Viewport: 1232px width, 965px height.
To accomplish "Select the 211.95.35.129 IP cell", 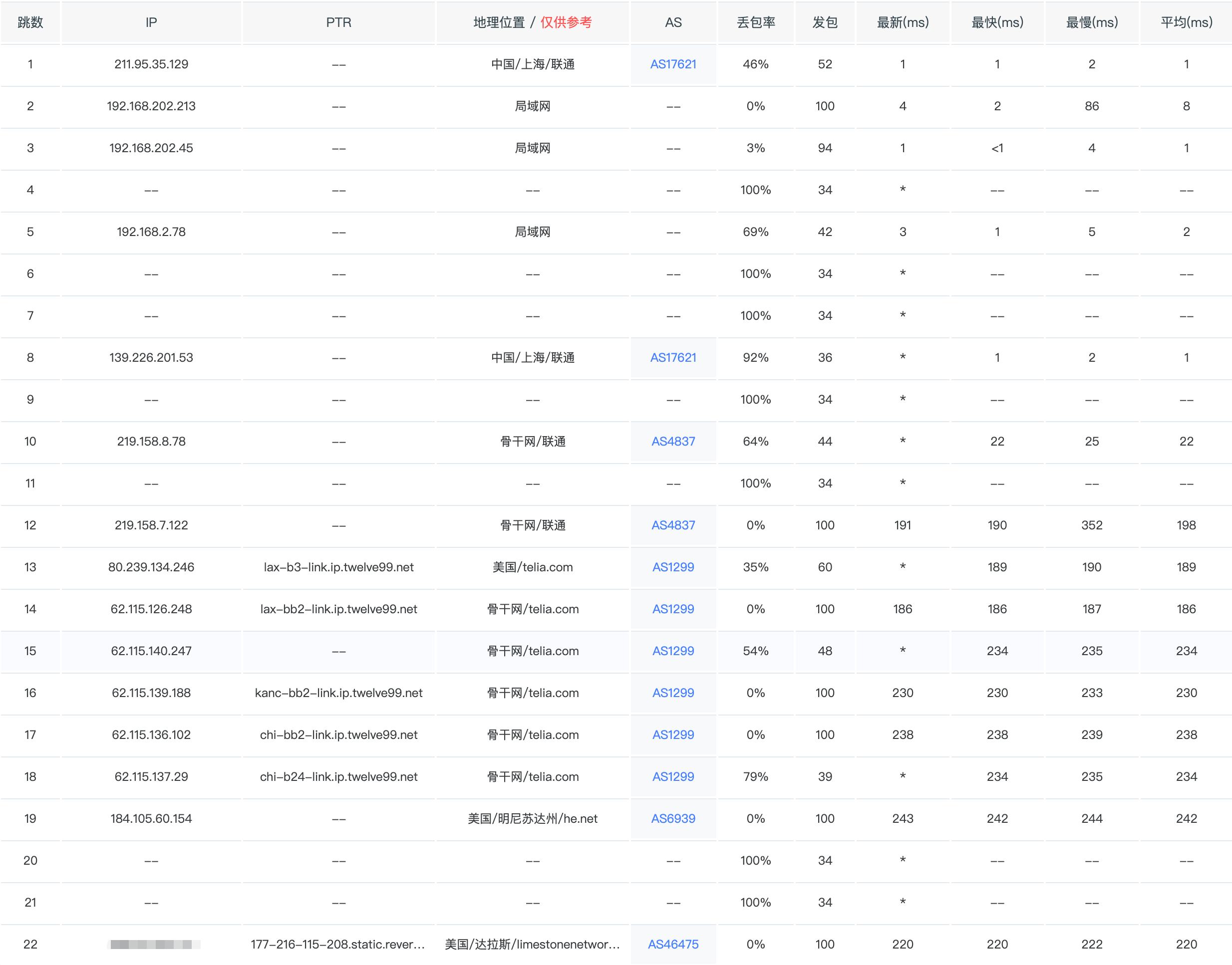I will click(151, 64).
